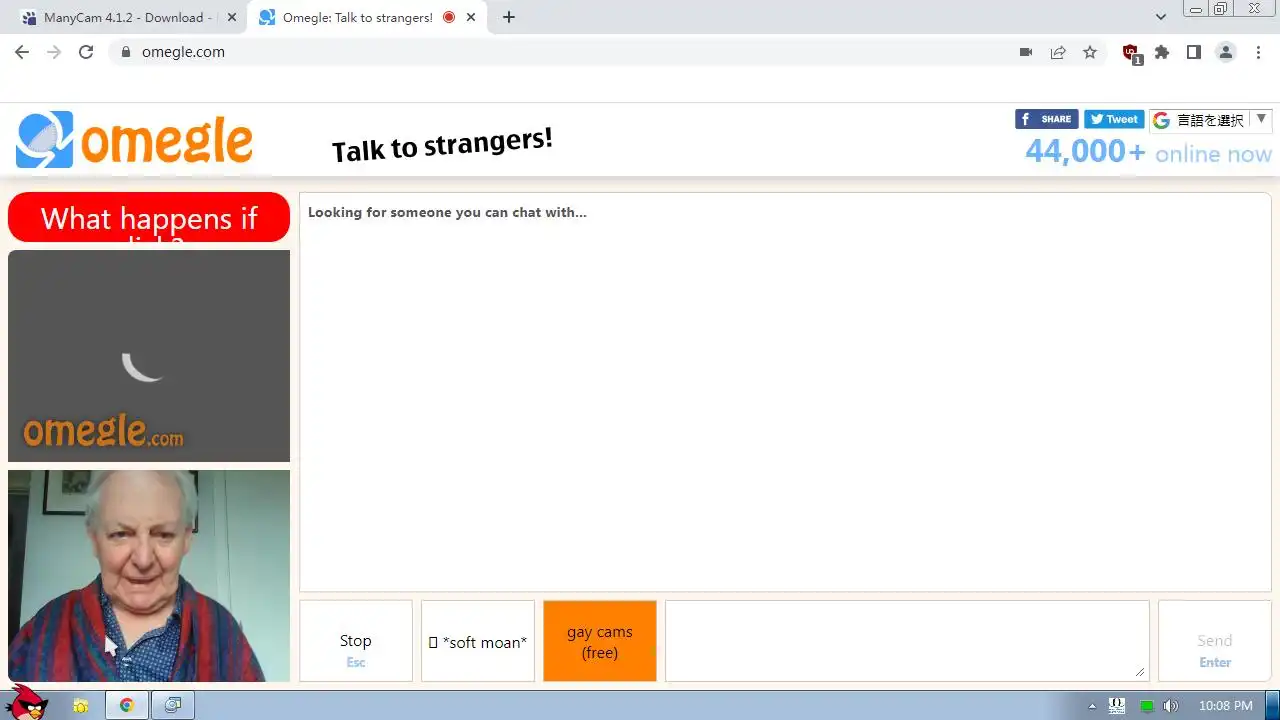This screenshot has height=720, width=1280.
Task: Click the red 'What happens if' banner
Action: click(149, 217)
